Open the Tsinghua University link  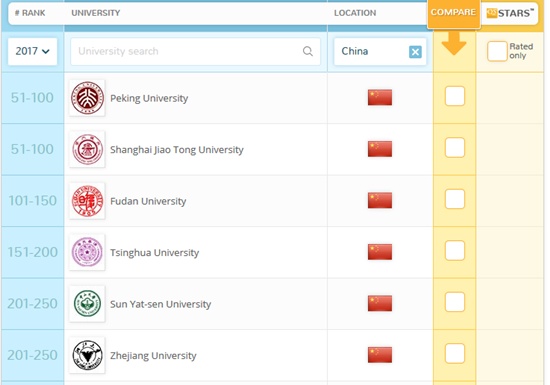point(155,253)
